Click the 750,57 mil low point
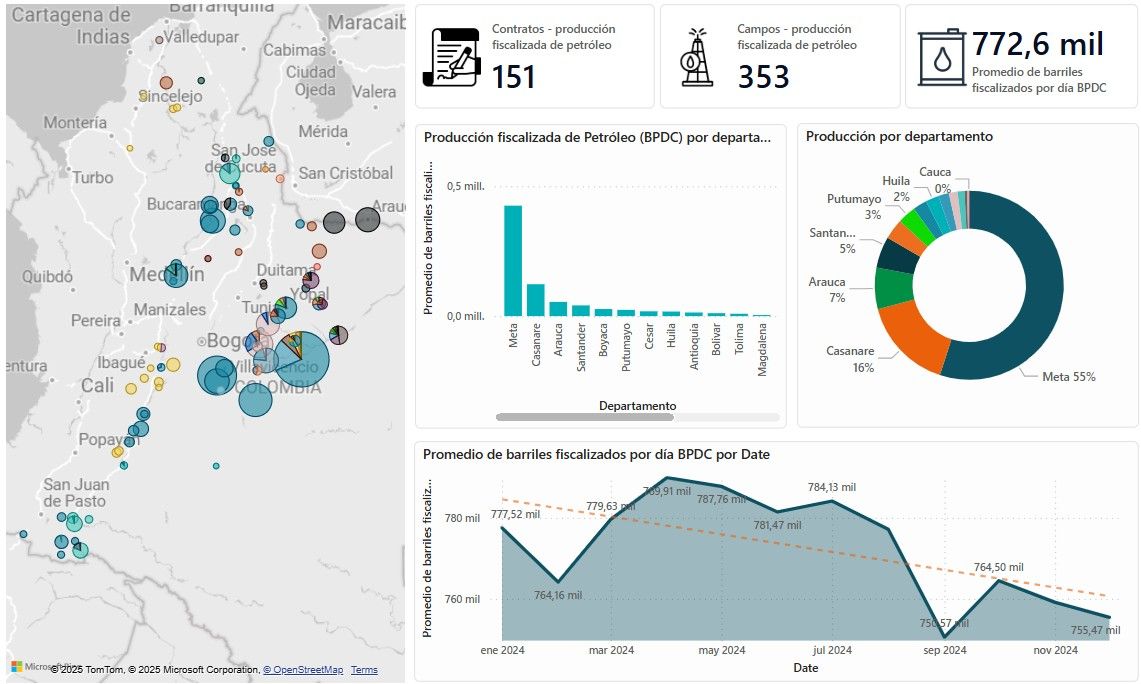The image size is (1141, 684). pyautogui.click(x=944, y=637)
